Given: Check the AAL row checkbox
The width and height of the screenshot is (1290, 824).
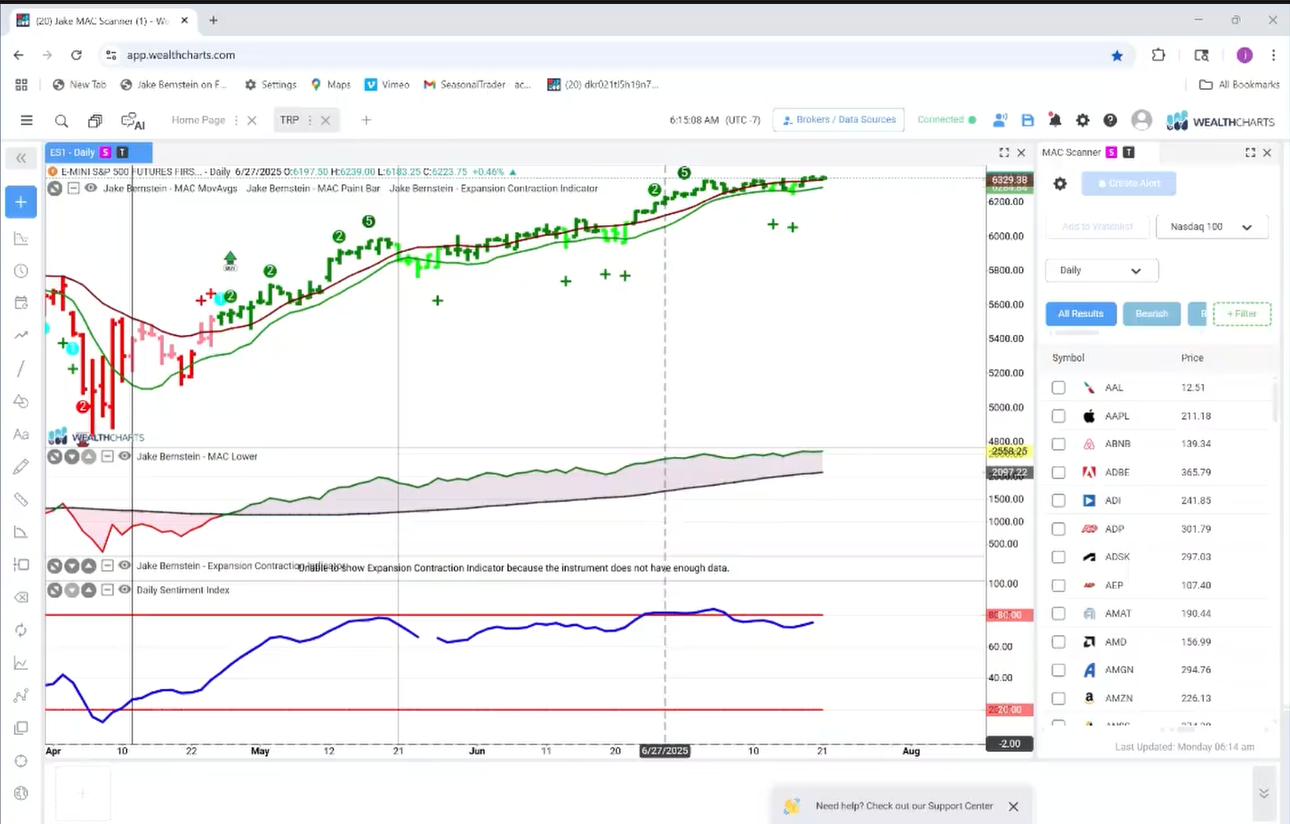Looking at the screenshot, I should (1059, 388).
